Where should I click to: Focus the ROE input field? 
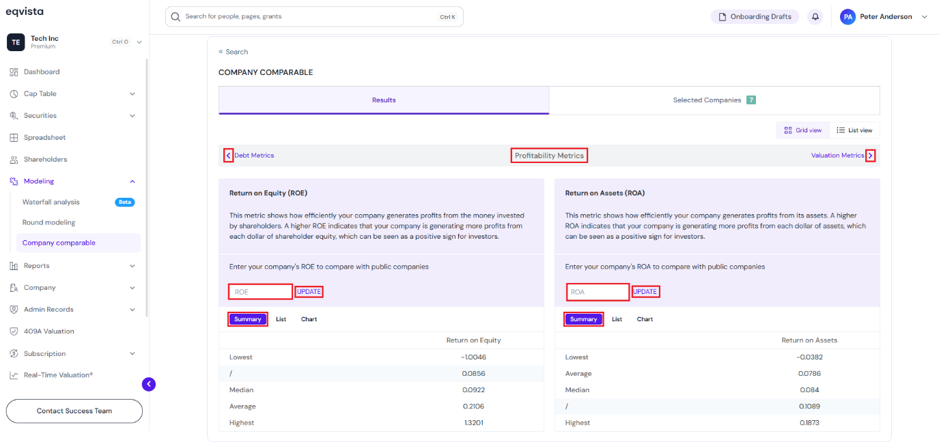coord(261,292)
